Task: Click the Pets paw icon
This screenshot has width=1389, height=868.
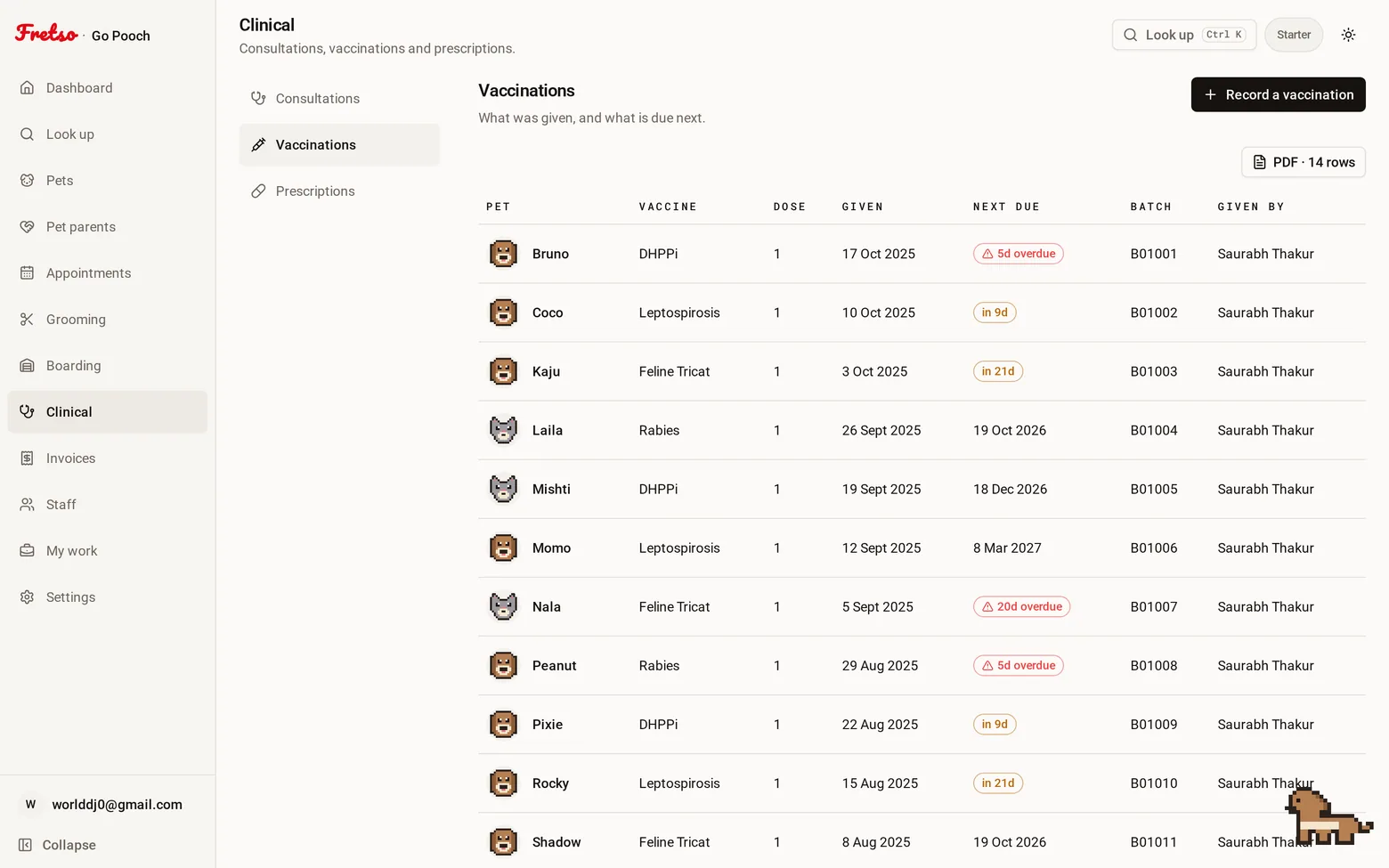Action: pyautogui.click(x=28, y=180)
